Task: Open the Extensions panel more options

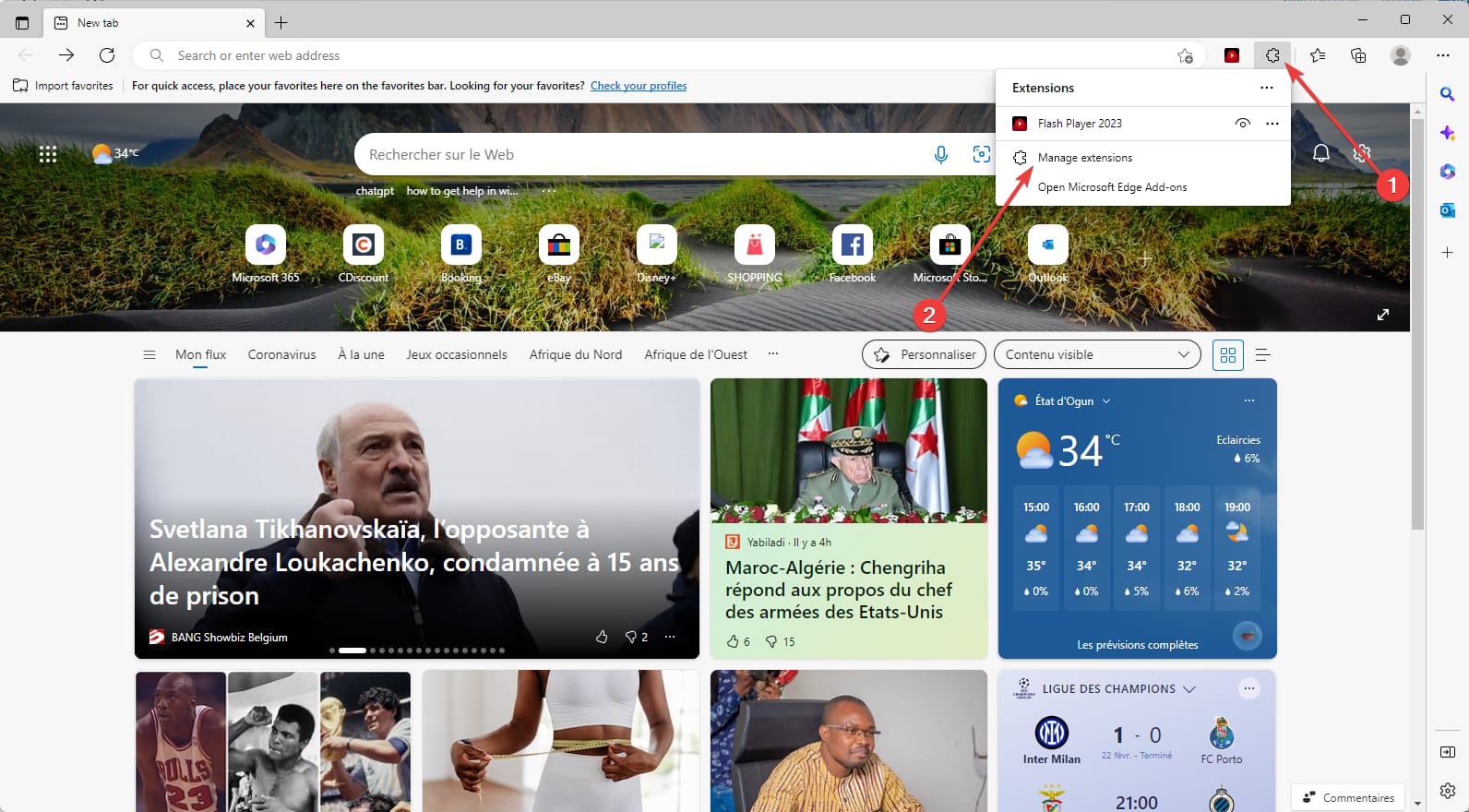Action: [x=1267, y=88]
